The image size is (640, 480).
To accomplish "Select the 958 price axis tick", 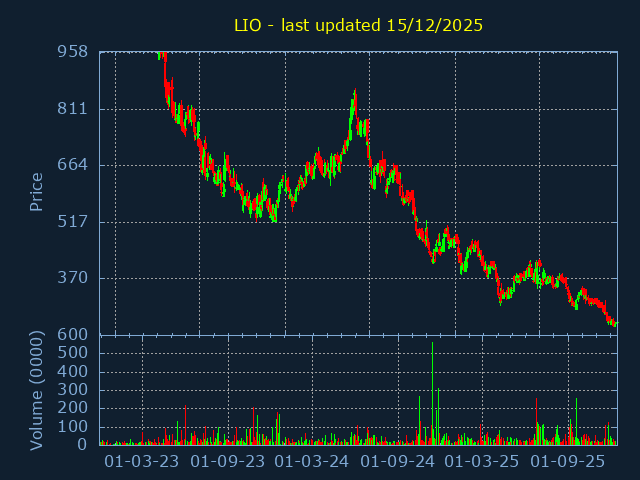I will [x=72, y=52].
